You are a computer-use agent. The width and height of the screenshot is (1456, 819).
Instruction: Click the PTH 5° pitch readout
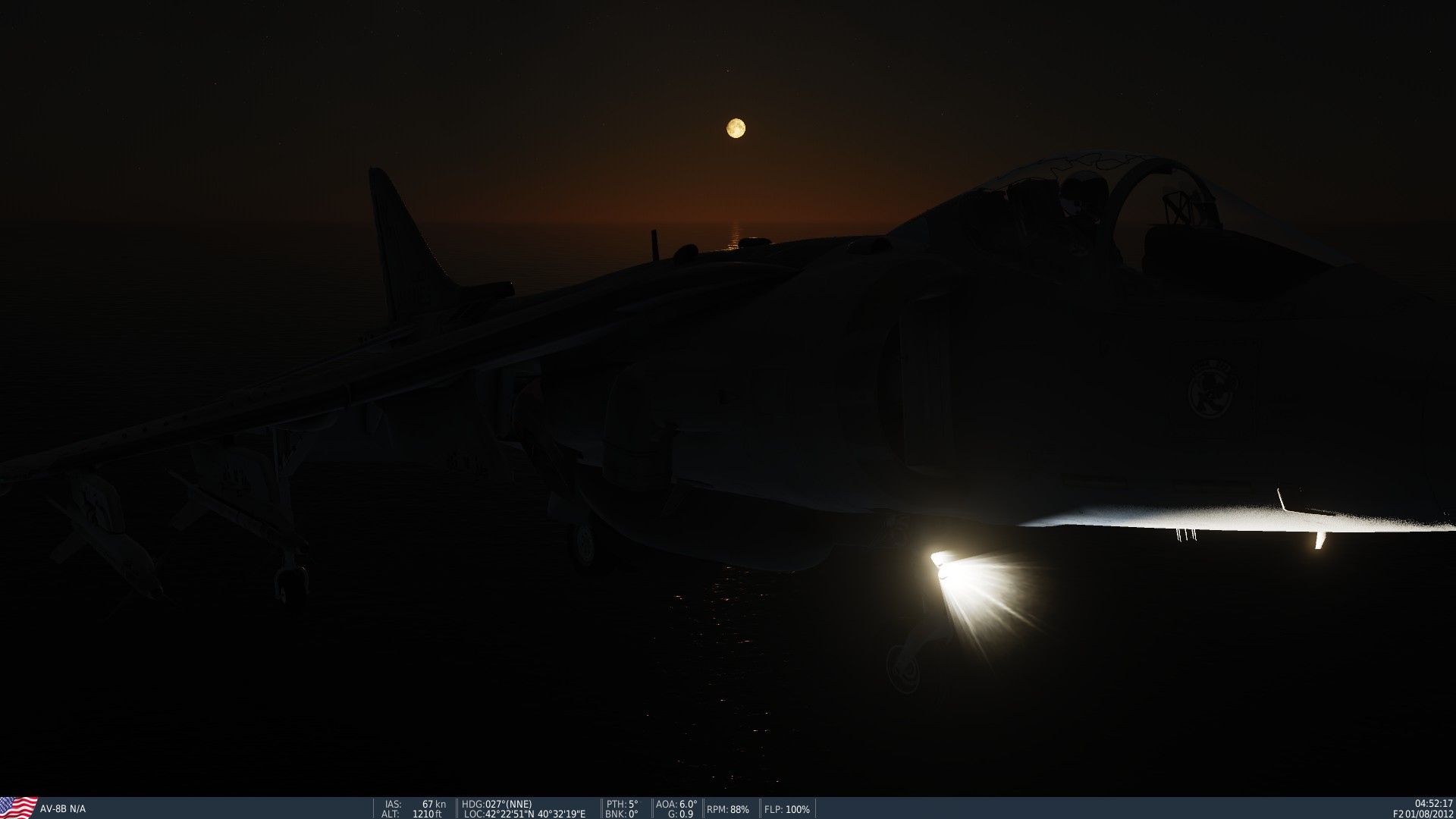pos(622,804)
